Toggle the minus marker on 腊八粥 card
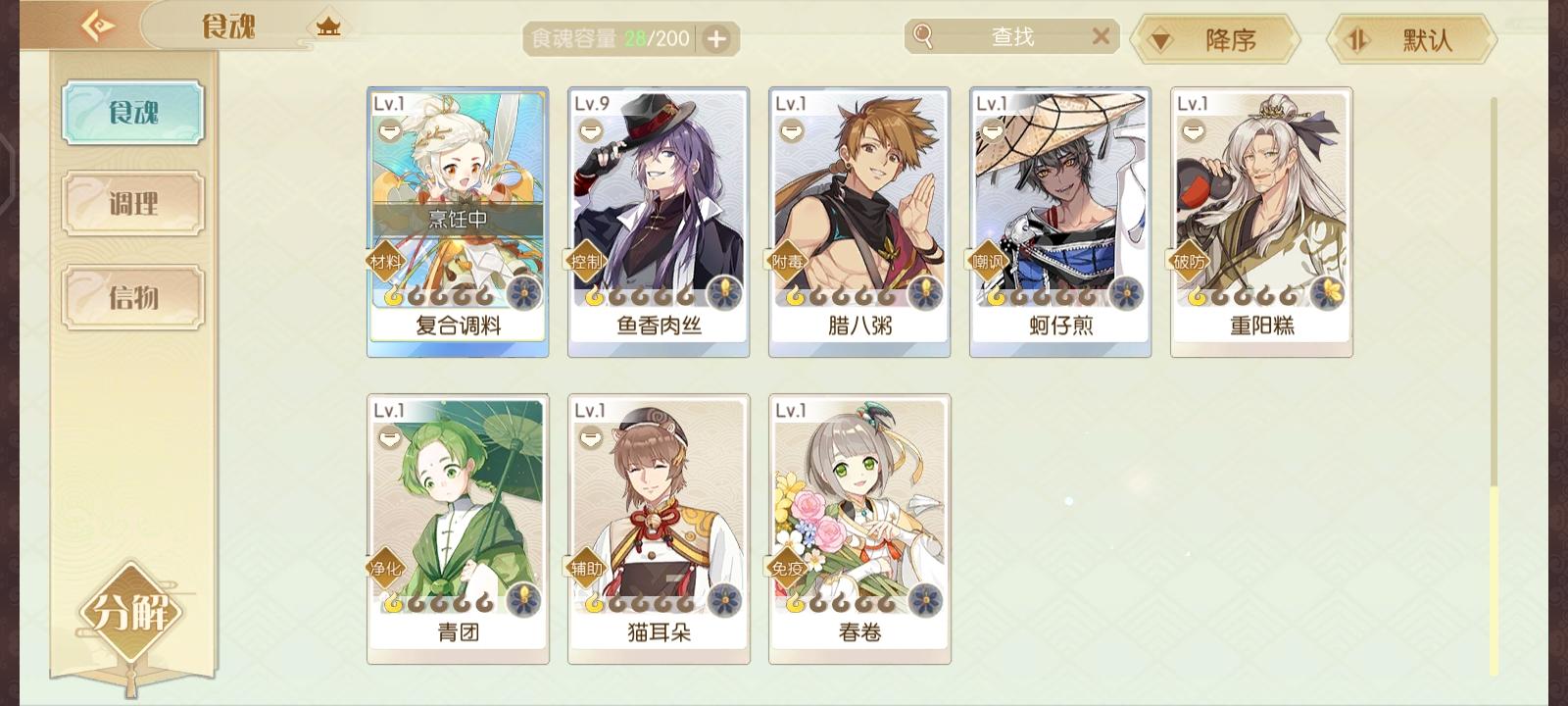This screenshot has height=706, width=1568. pos(791,130)
